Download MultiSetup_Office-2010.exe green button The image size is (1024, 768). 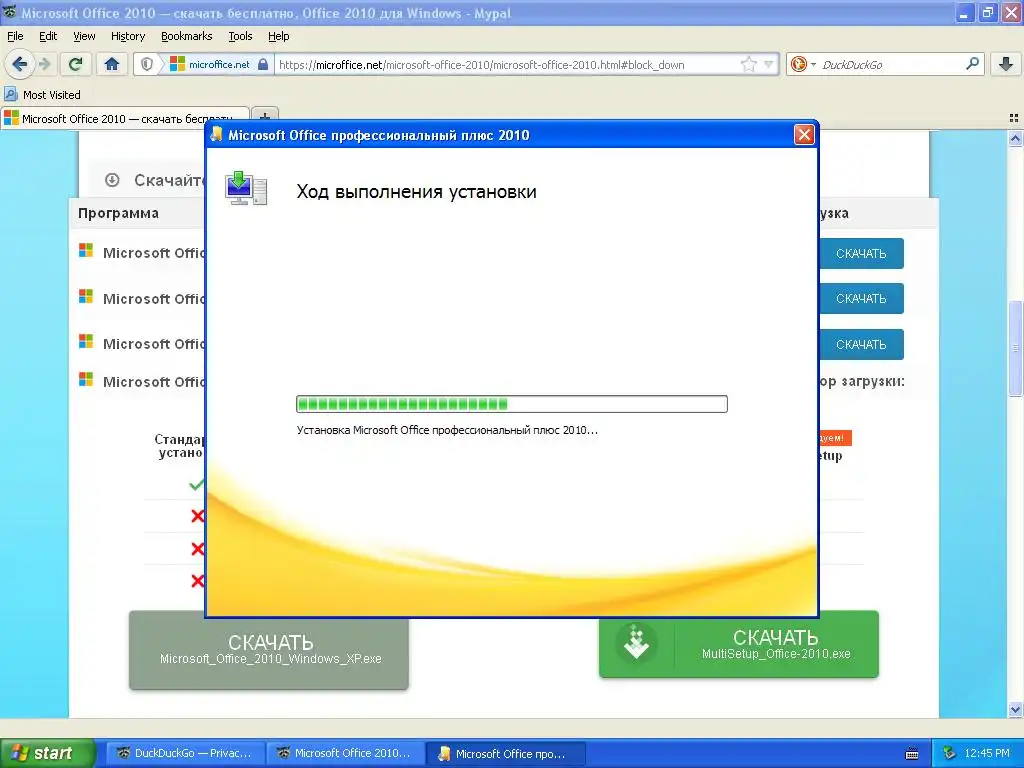click(739, 644)
